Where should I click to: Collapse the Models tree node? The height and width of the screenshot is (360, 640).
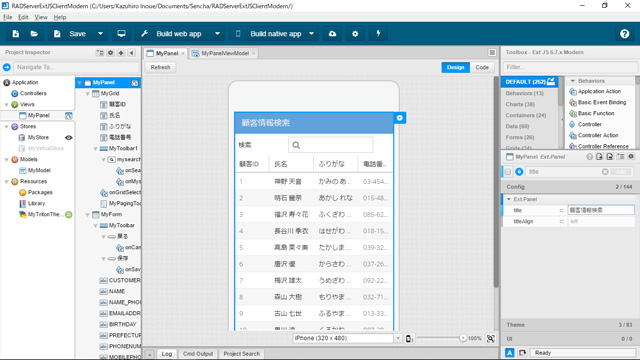[x=6, y=160]
